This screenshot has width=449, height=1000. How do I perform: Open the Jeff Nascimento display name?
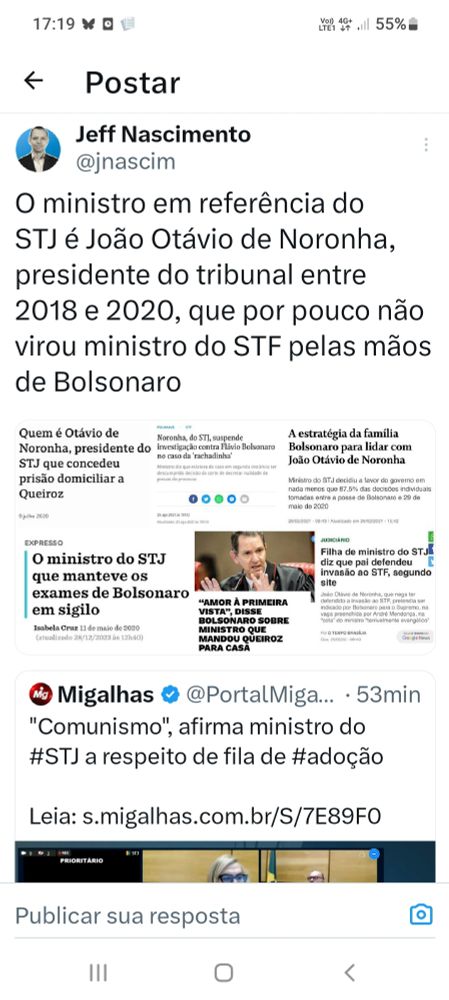tap(163, 135)
